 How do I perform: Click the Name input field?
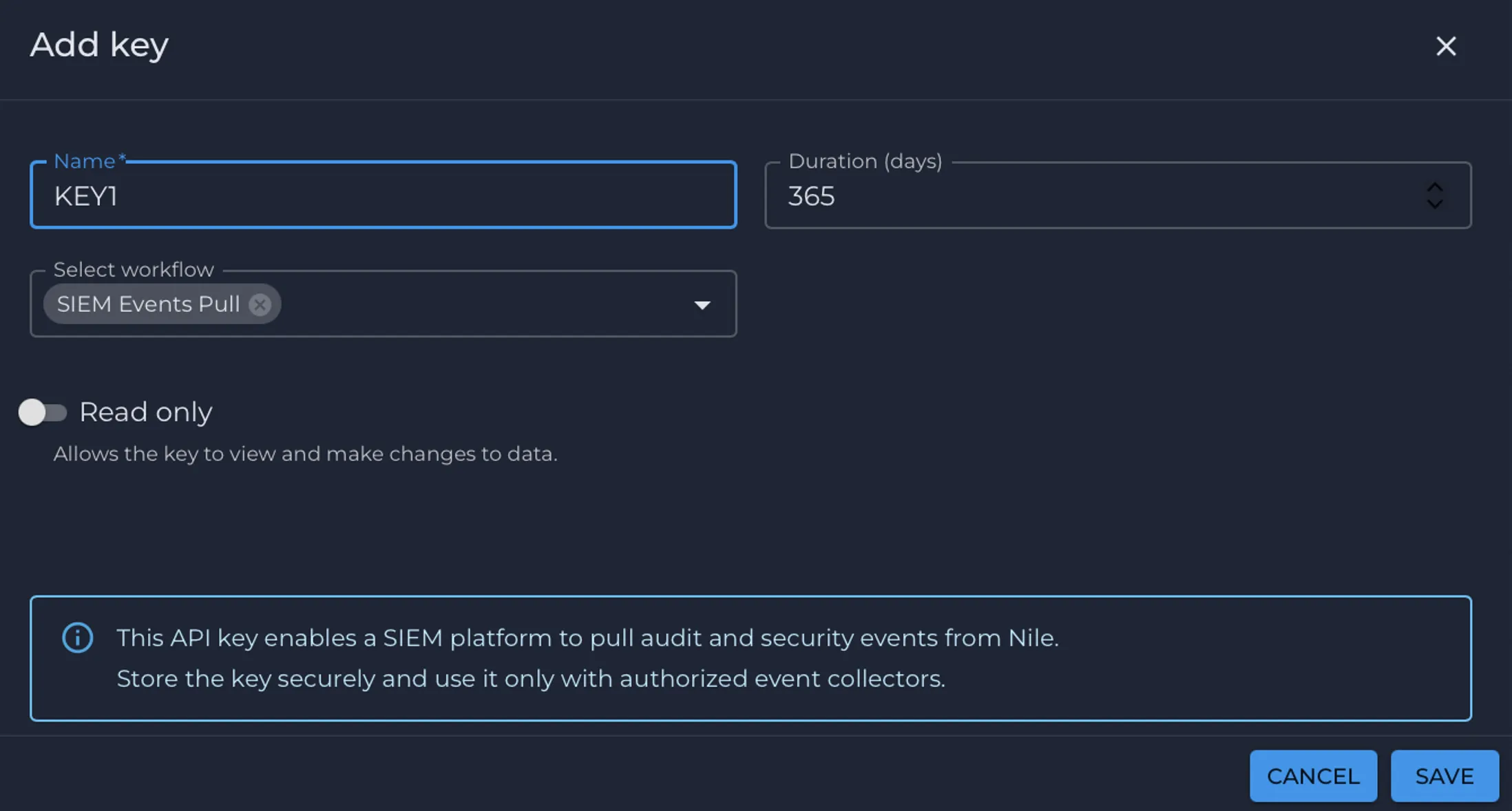[384, 196]
